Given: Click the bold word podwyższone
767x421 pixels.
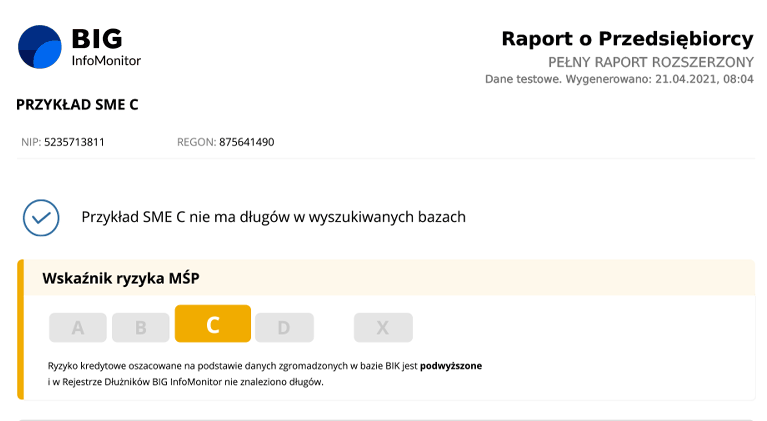Looking at the screenshot, I should [x=451, y=366].
